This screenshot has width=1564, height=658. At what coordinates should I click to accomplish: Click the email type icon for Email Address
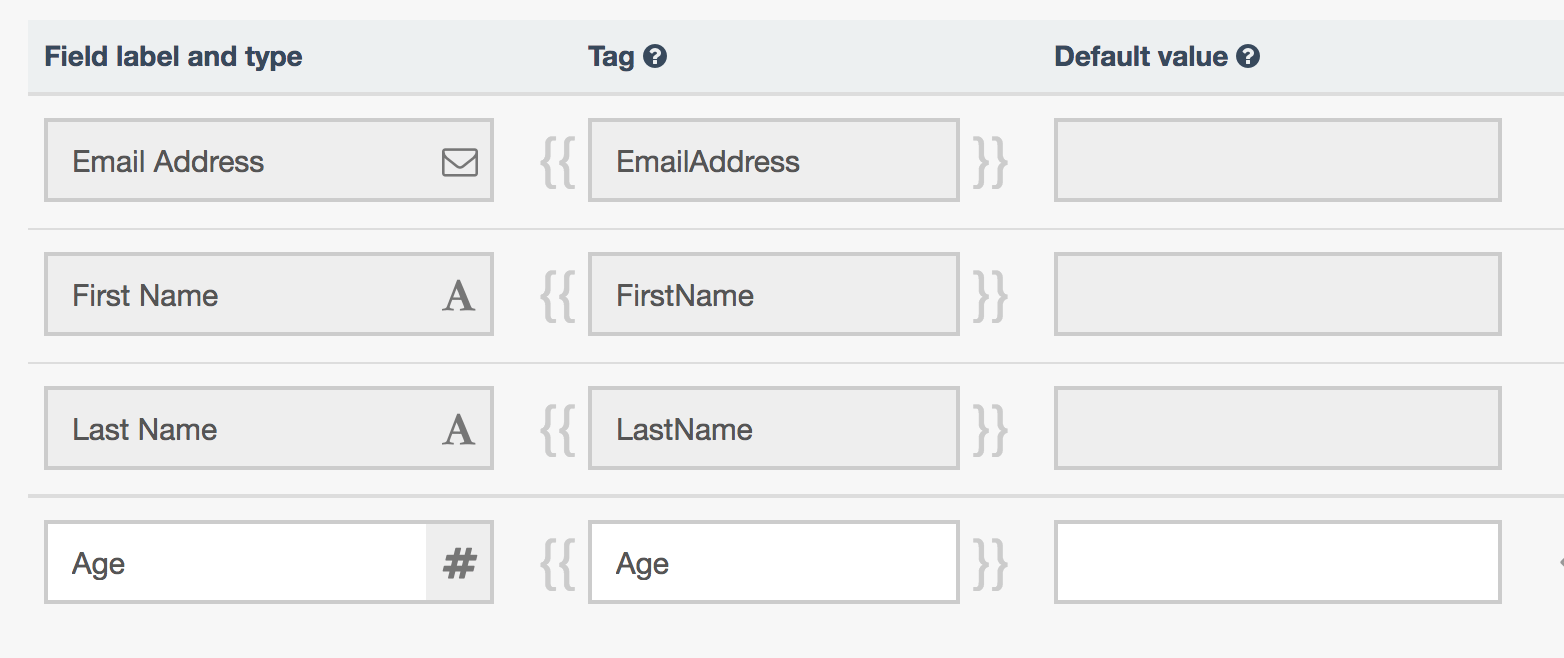point(459,162)
